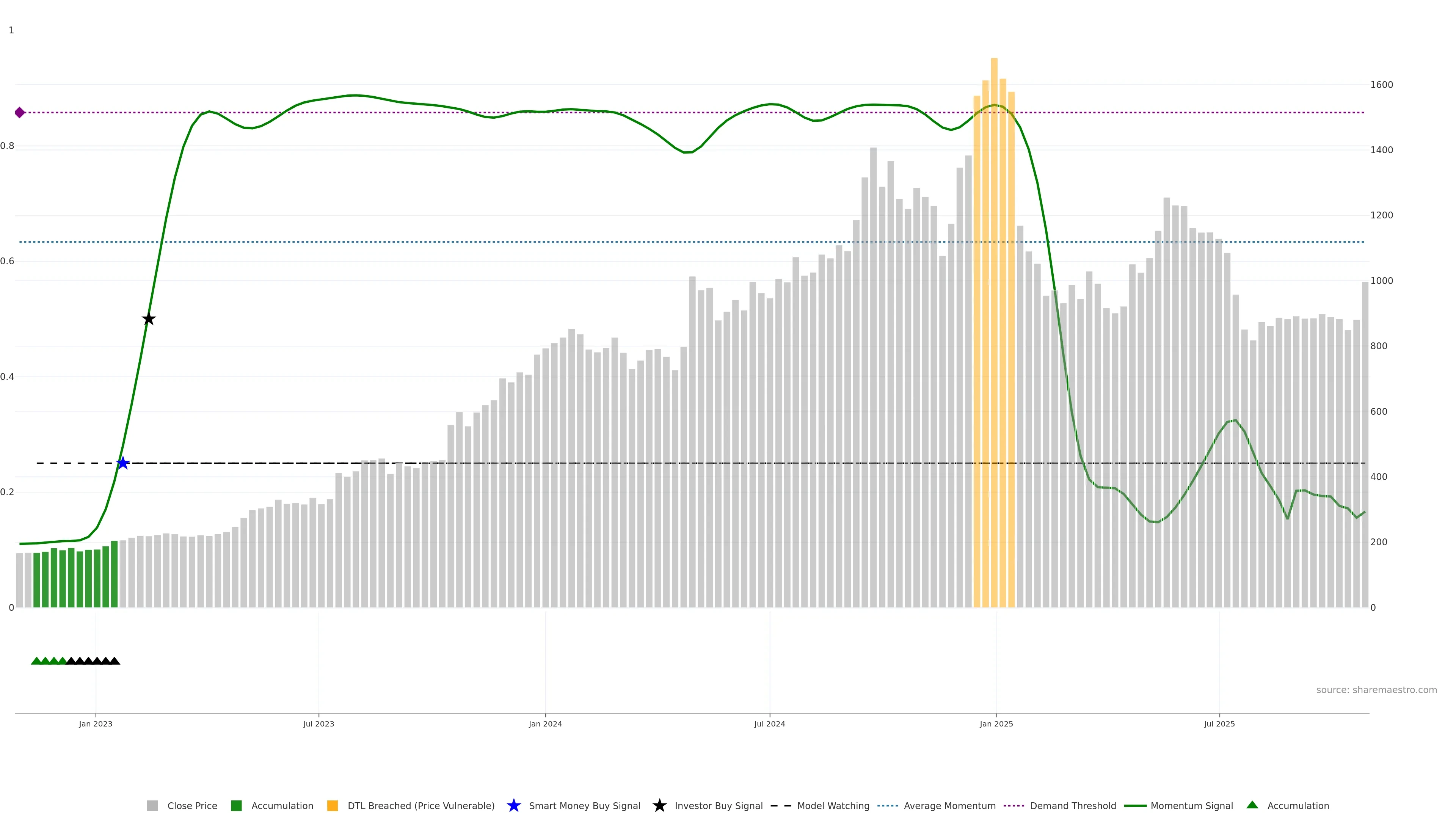
Task: Click the green Accumulation square legend swatch
Action: click(236, 805)
